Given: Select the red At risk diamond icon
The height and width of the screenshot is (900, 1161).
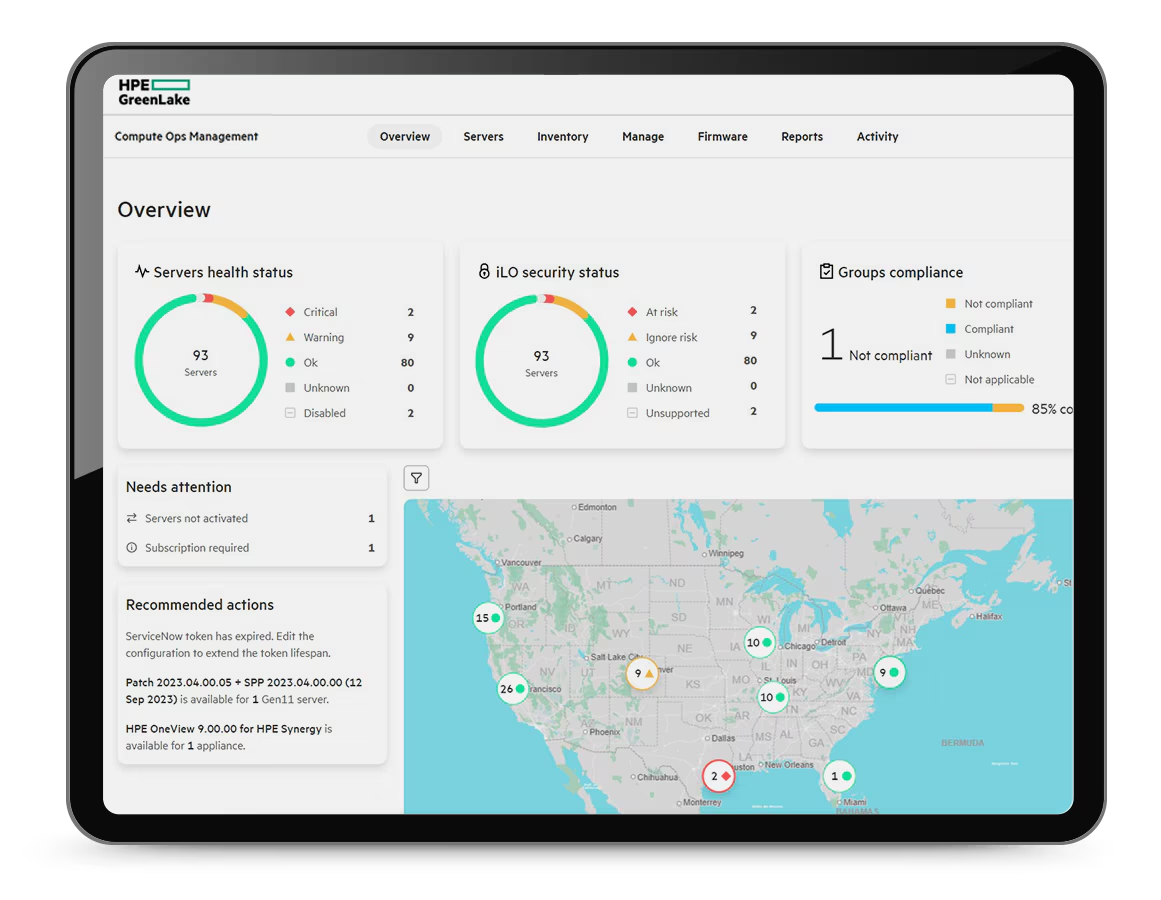Looking at the screenshot, I should 632,312.
